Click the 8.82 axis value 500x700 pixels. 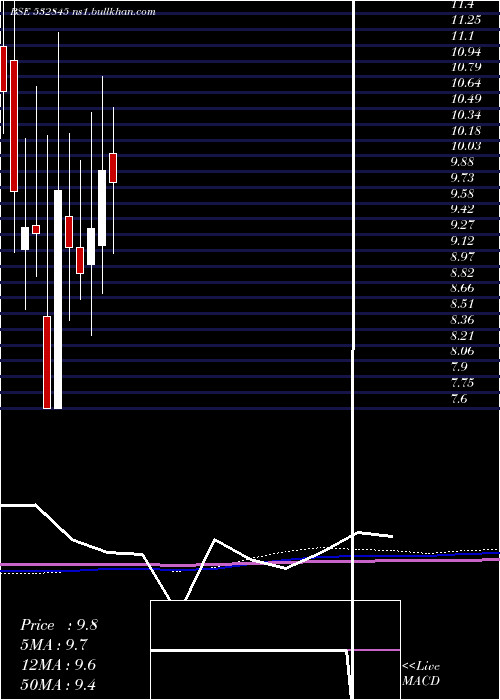pos(462,273)
